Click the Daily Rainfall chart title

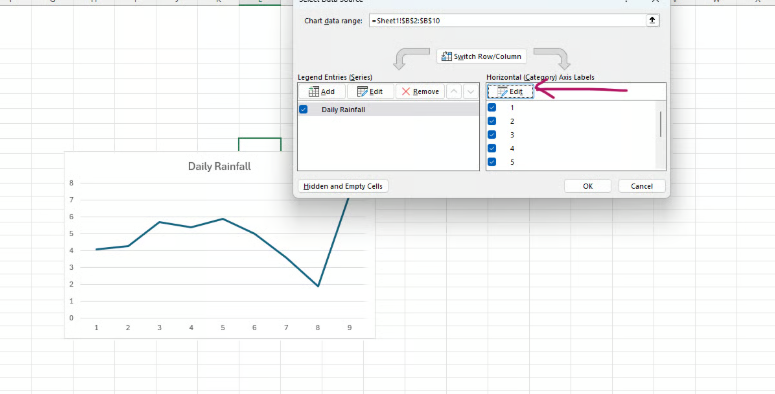coord(219,167)
